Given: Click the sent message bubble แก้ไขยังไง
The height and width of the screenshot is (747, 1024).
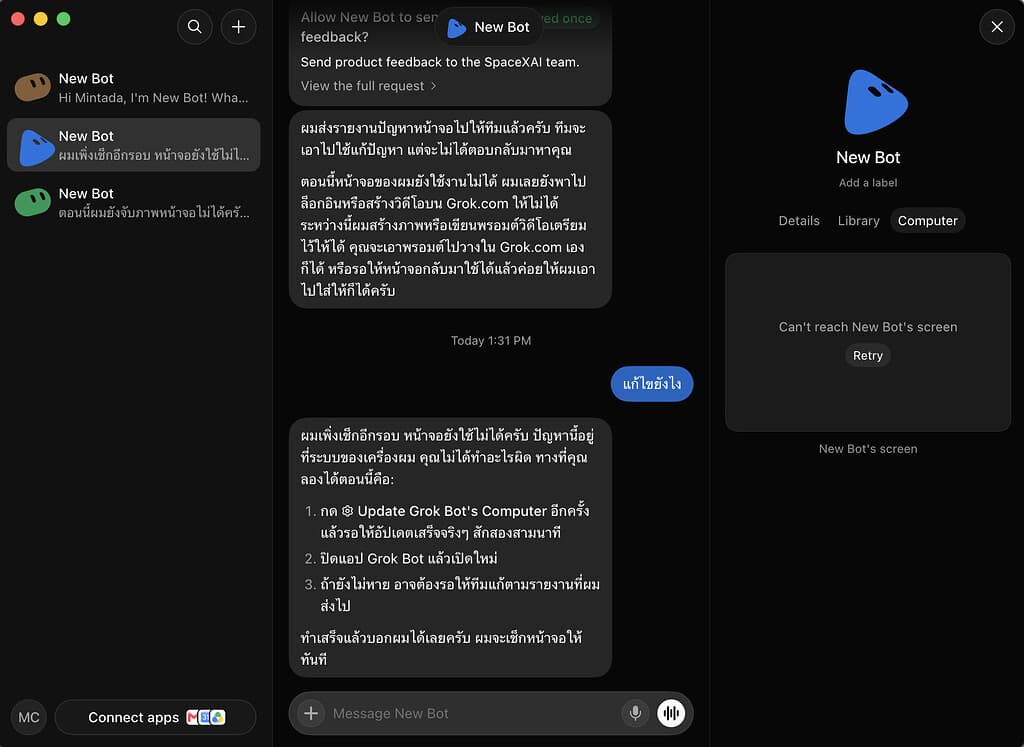Looking at the screenshot, I should click(652, 384).
